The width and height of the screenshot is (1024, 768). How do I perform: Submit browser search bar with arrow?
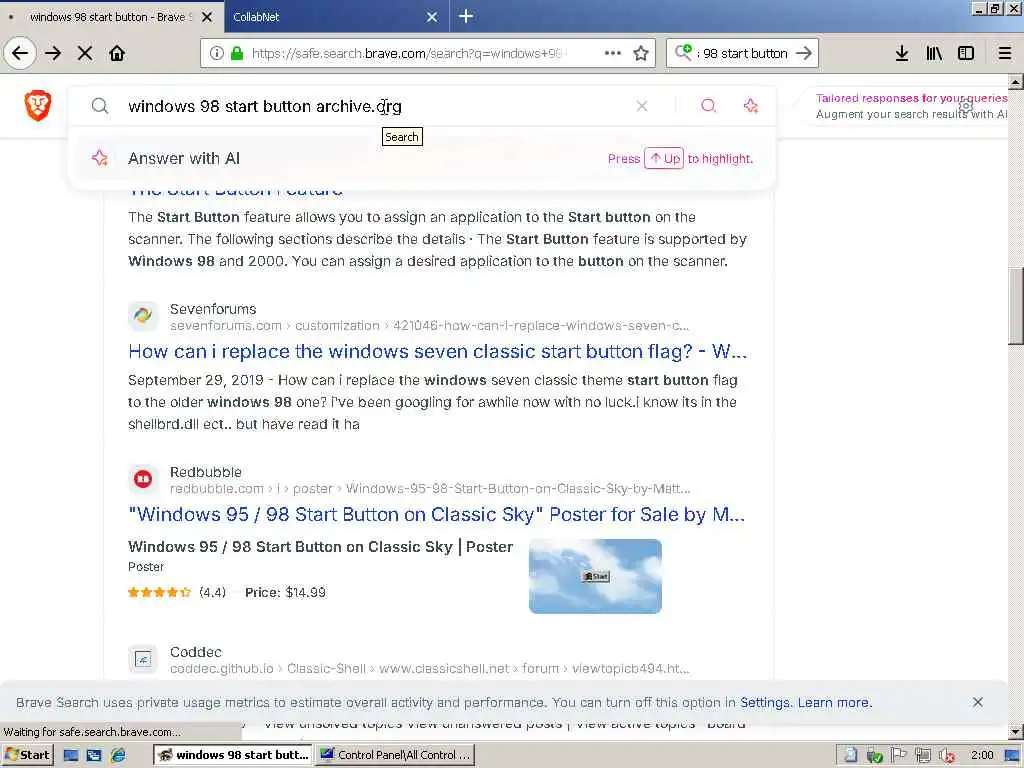pos(804,53)
